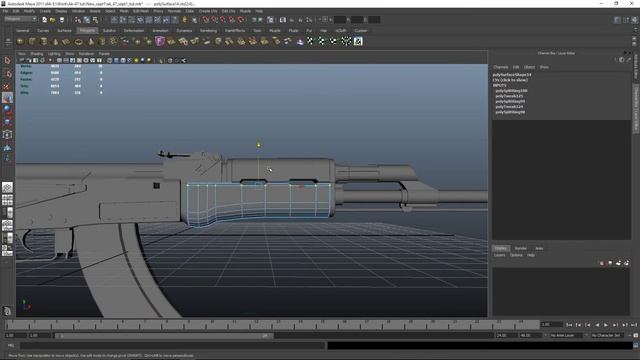640x360 pixels.
Task: Click the MEL command line input
Action: pyautogui.click(x=173, y=345)
